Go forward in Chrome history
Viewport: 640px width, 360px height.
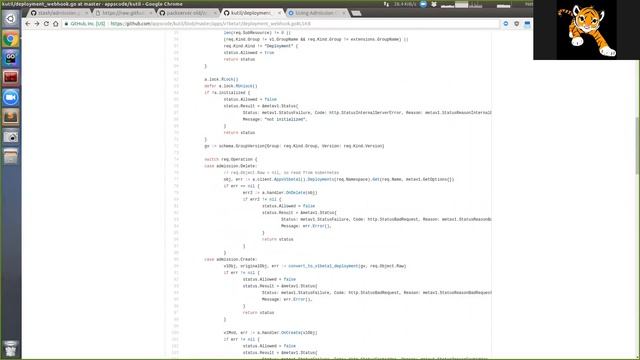[x=37, y=24]
